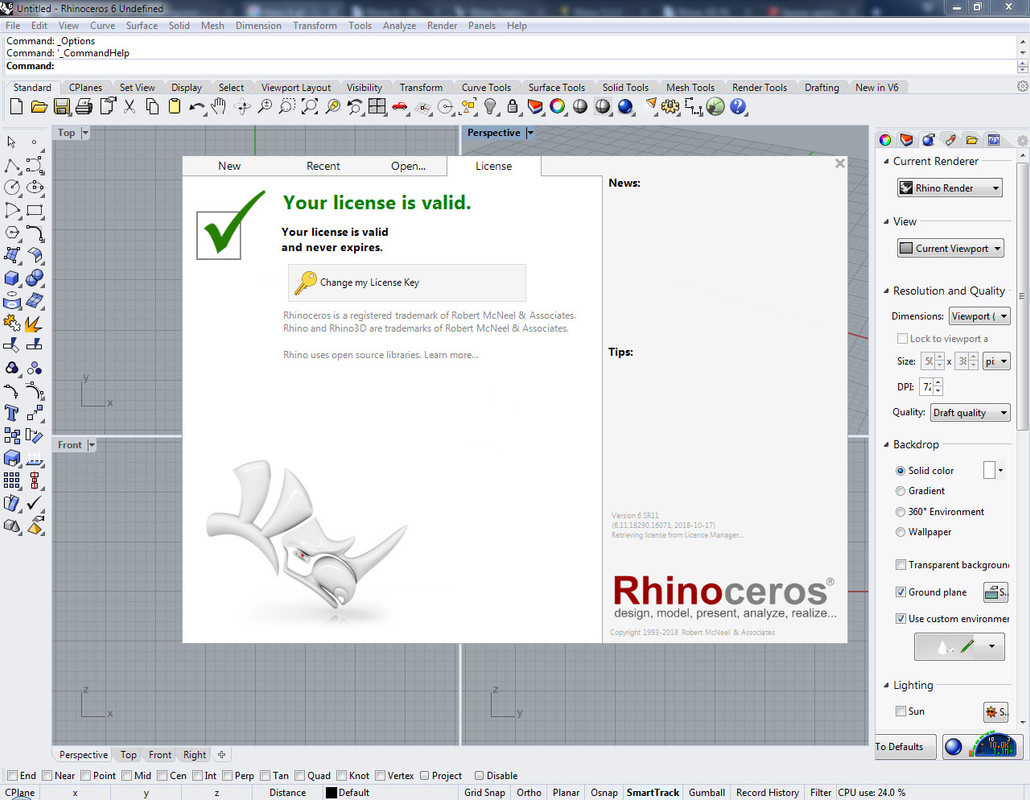Open the Top viewport title dropdown arrow
The height and width of the screenshot is (800, 1030).
pyautogui.click(x=85, y=133)
